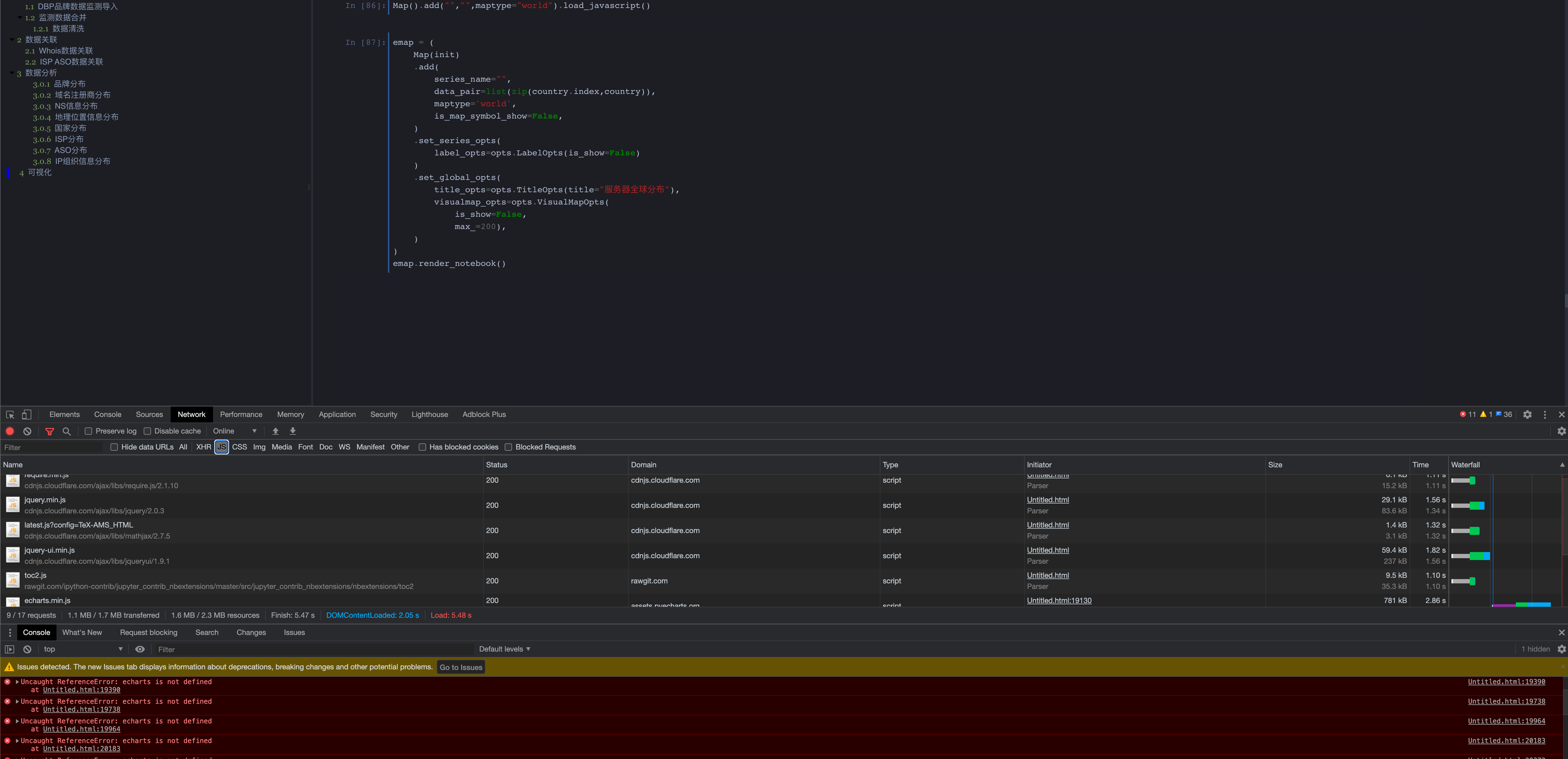Viewport: 1568px width, 759px height.
Task: Open the Online throttling dropdown
Action: (x=234, y=431)
